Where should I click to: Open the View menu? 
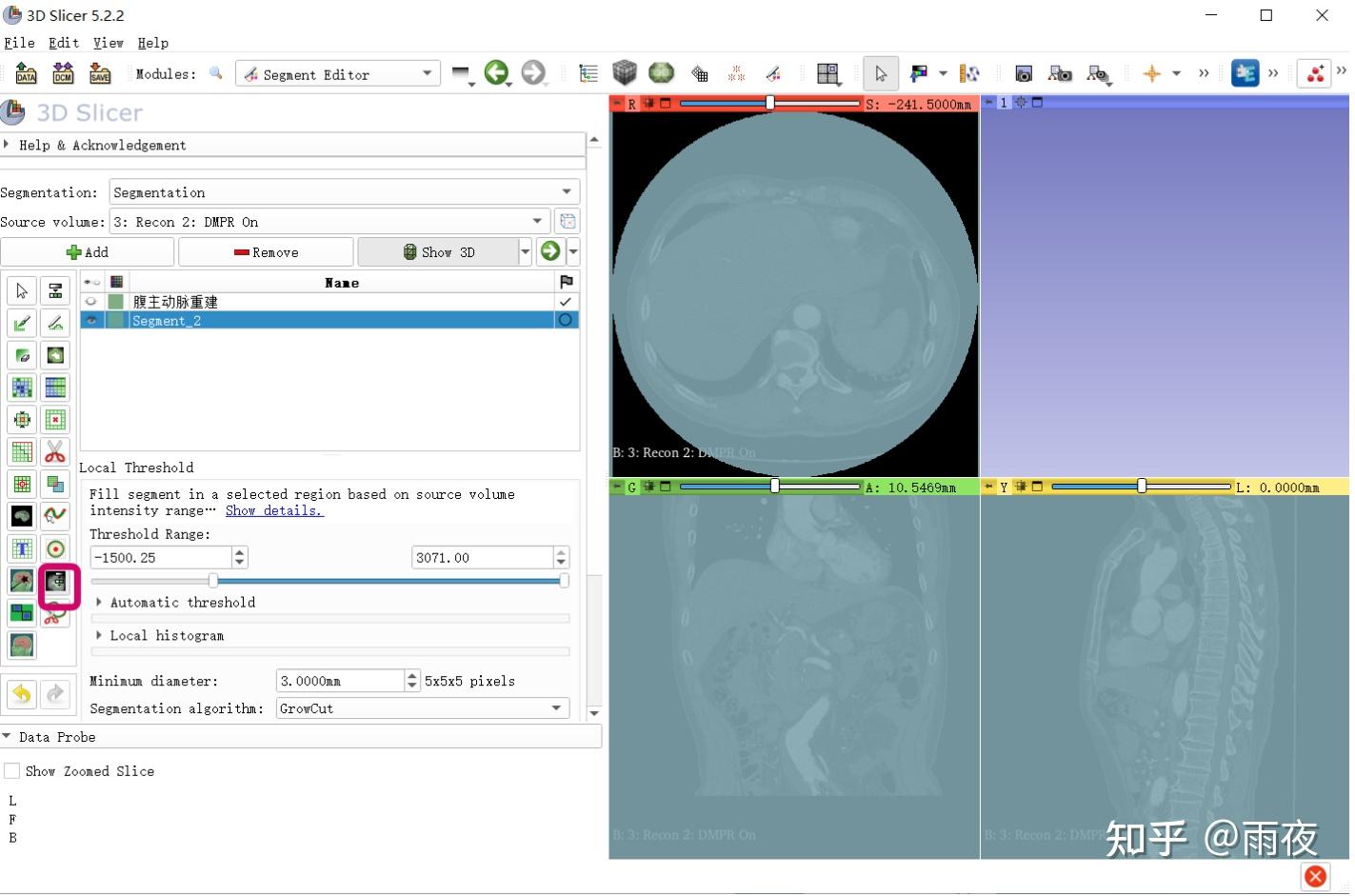coord(108,43)
